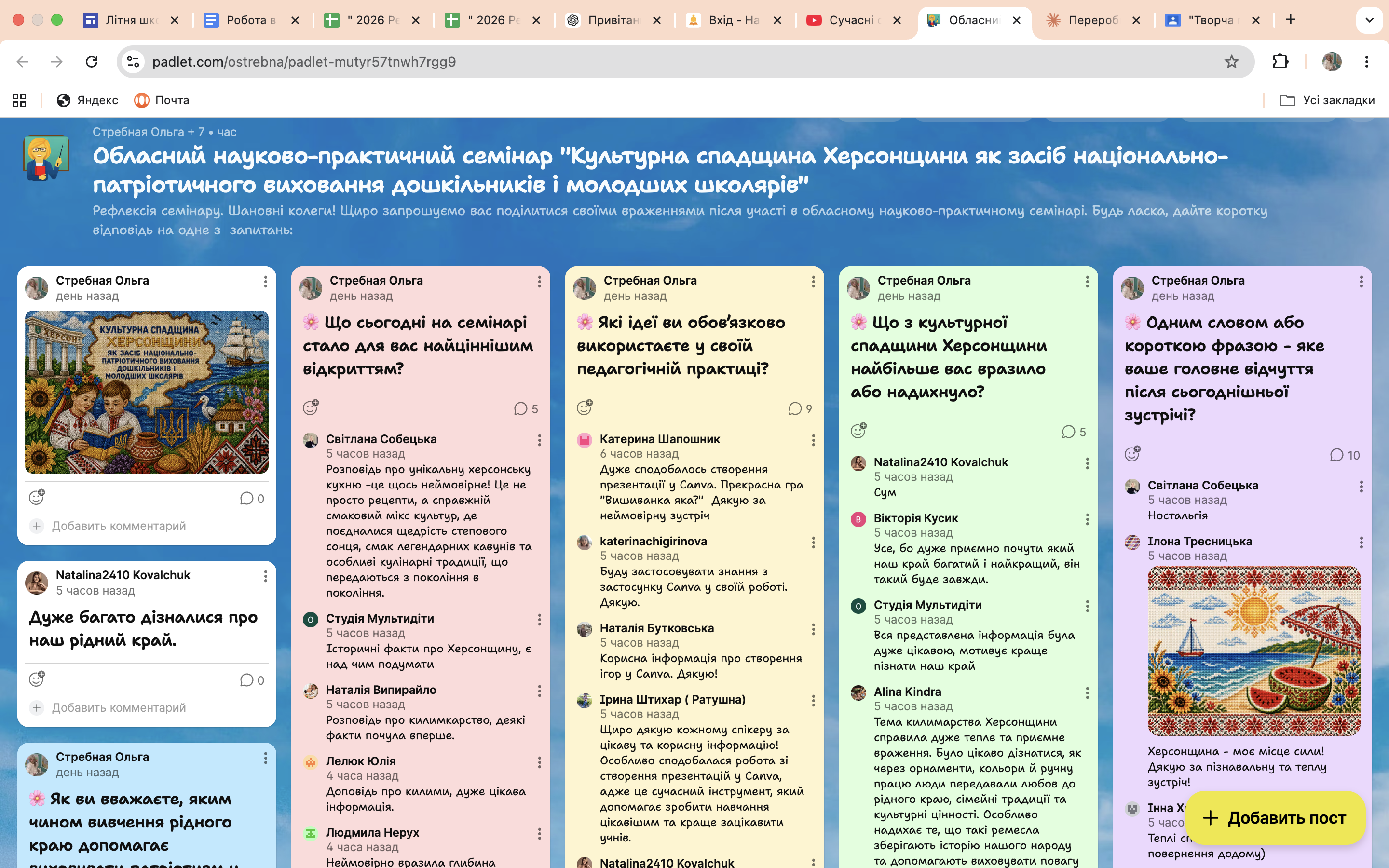Viewport: 1389px width, 868px height.
Task: Close the 'Обласни' Padlet tab
Action: 1017,20
